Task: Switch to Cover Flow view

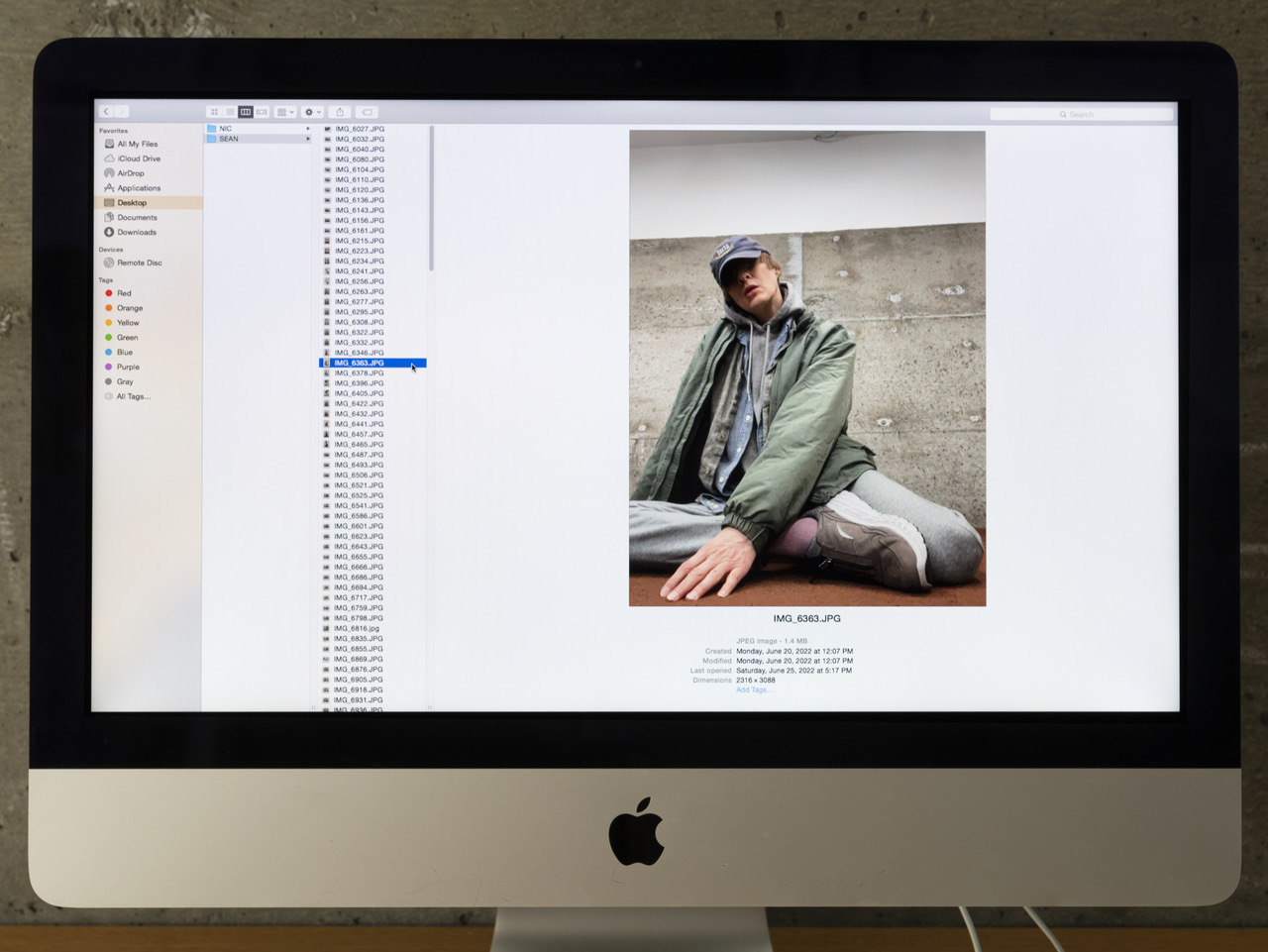Action: [x=262, y=112]
